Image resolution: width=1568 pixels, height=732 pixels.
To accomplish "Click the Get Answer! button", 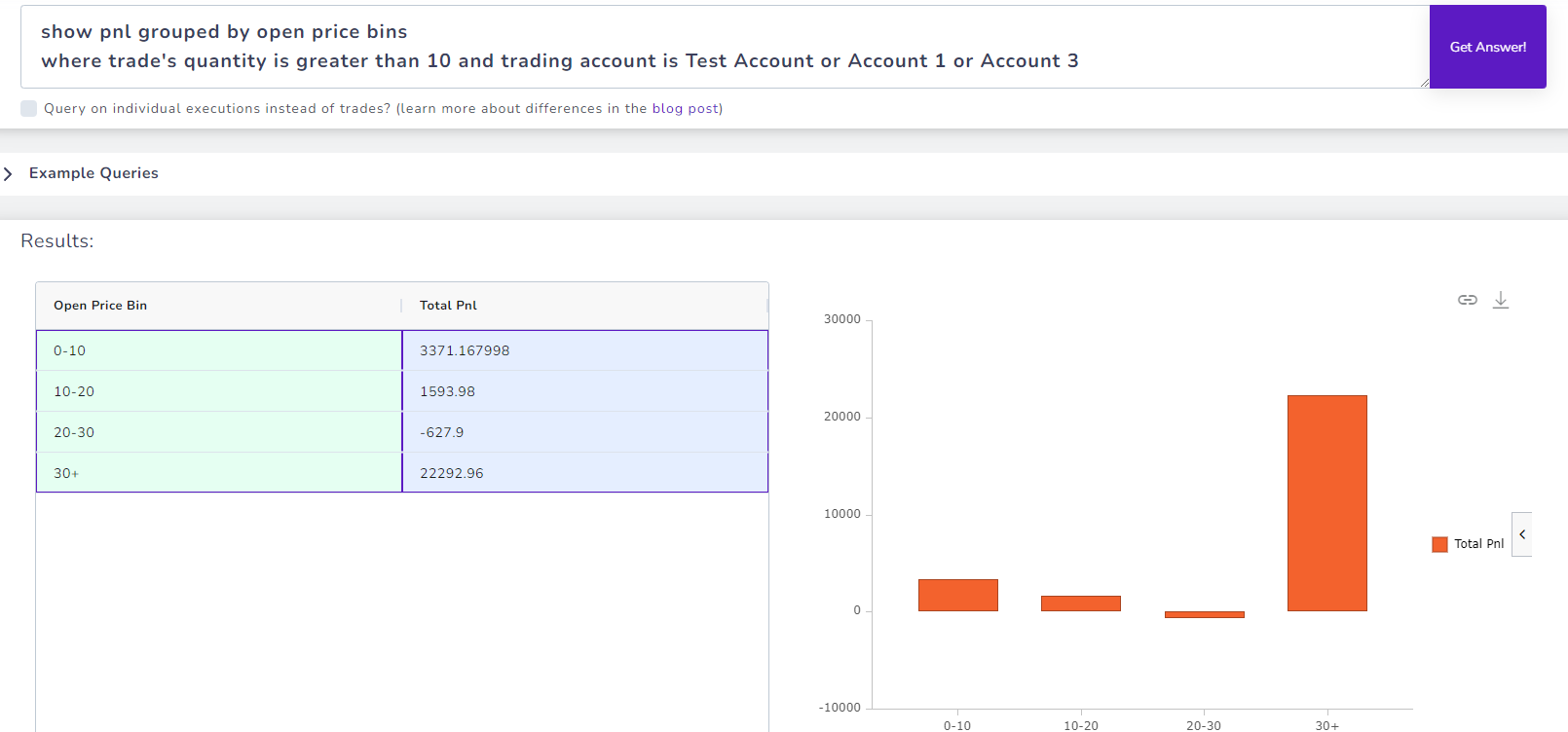I will click(1487, 47).
